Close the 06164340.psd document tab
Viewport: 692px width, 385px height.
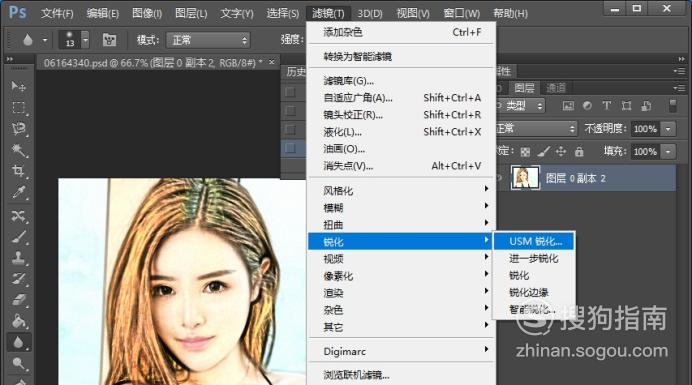[271, 62]
